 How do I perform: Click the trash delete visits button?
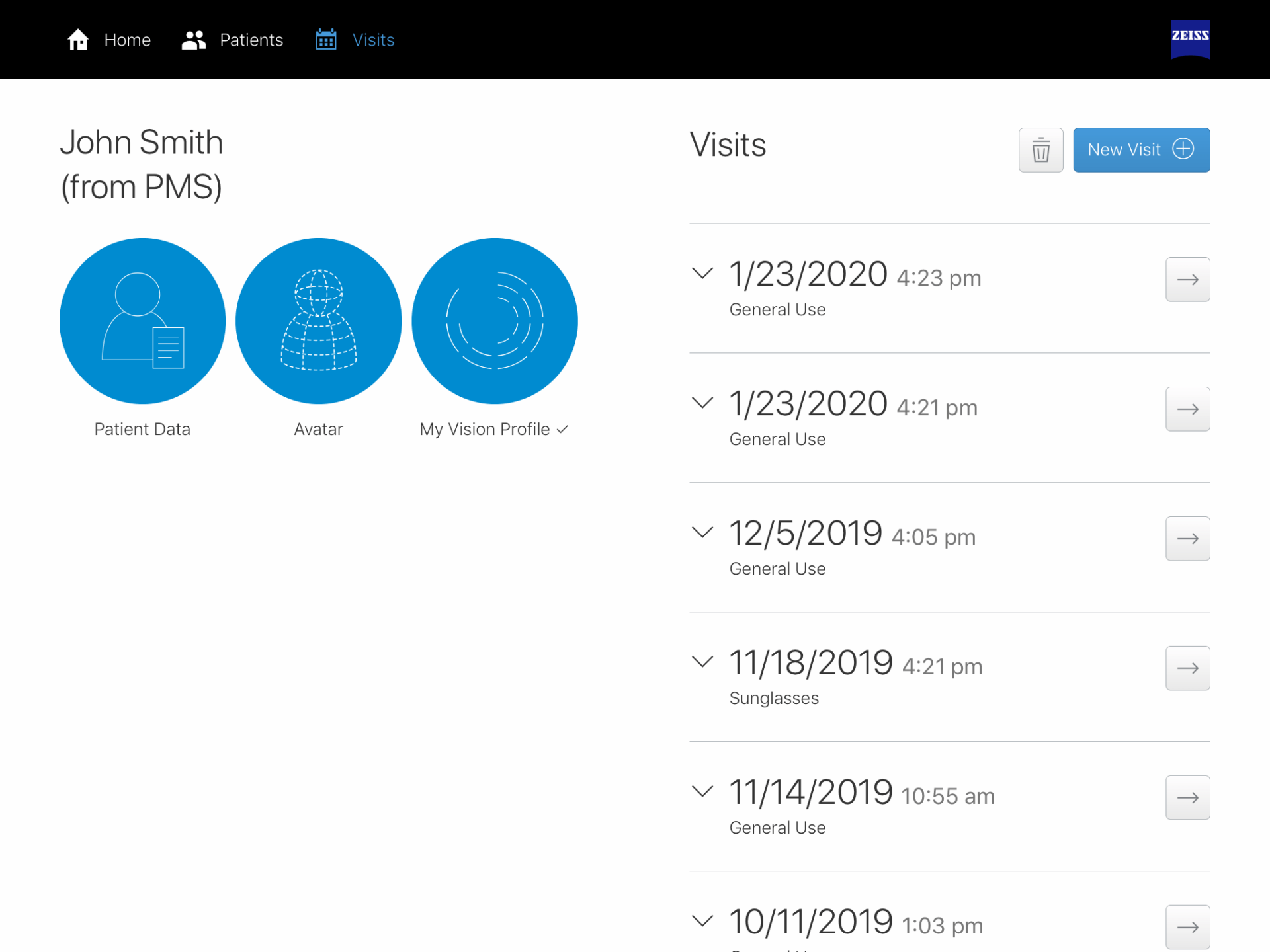click(x=1040, y=150)
